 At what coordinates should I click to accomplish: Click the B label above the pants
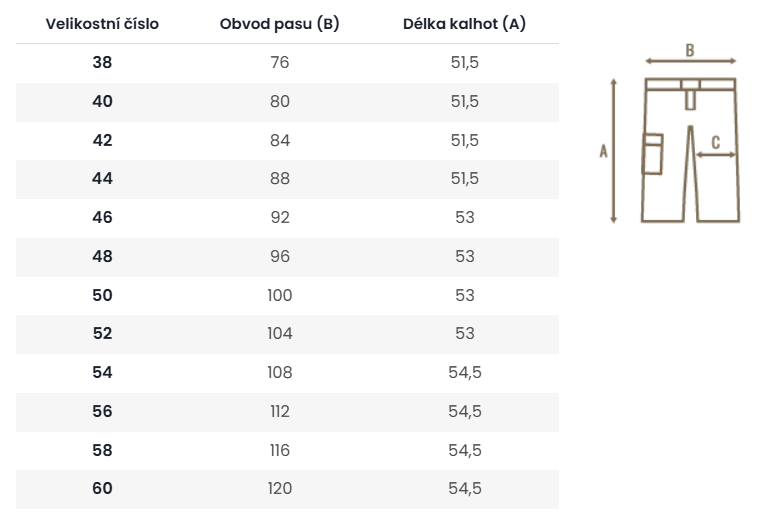(690, 49)
